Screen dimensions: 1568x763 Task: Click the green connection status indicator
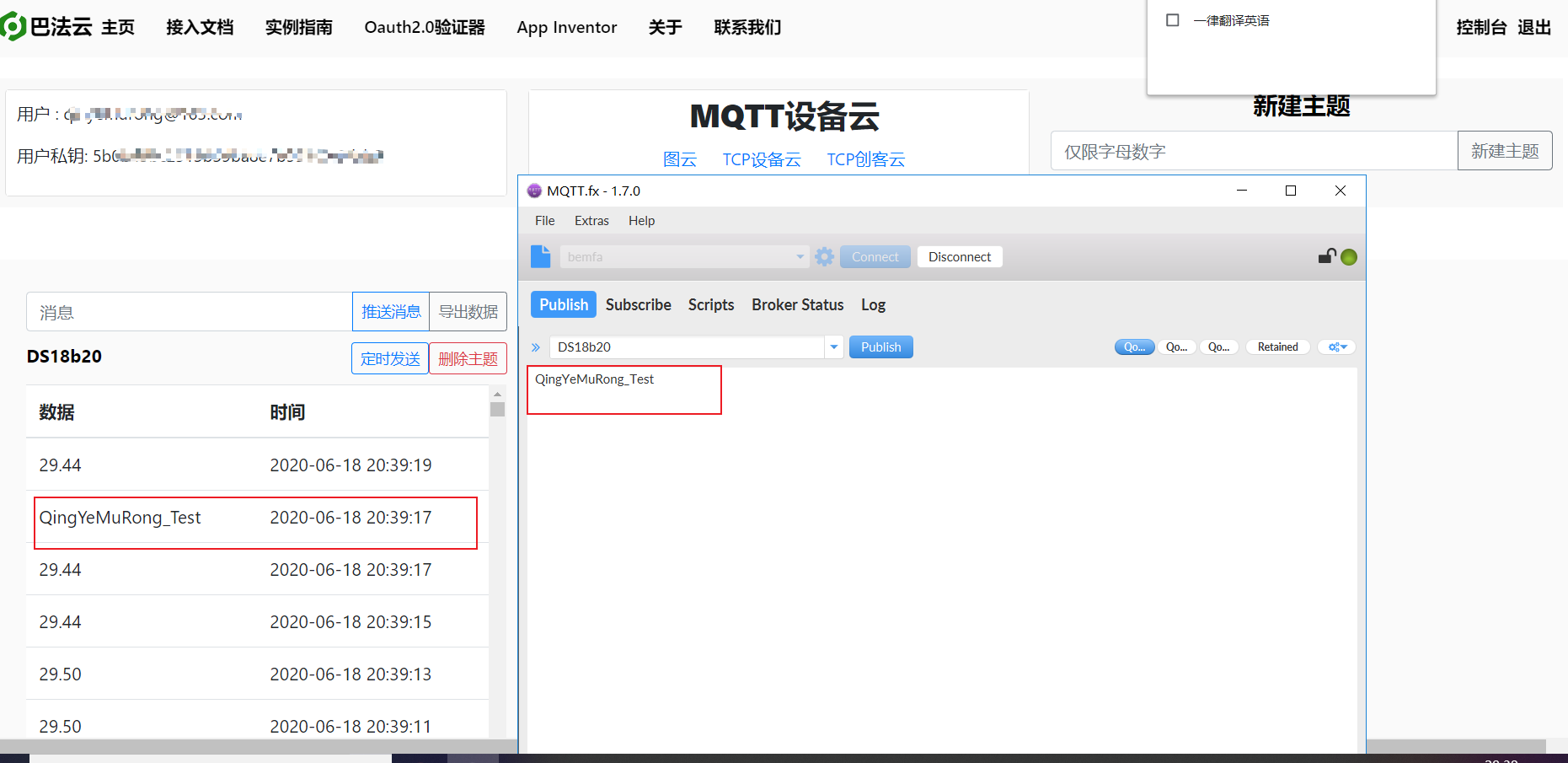pyautogui.click(x=1349, y=257)
